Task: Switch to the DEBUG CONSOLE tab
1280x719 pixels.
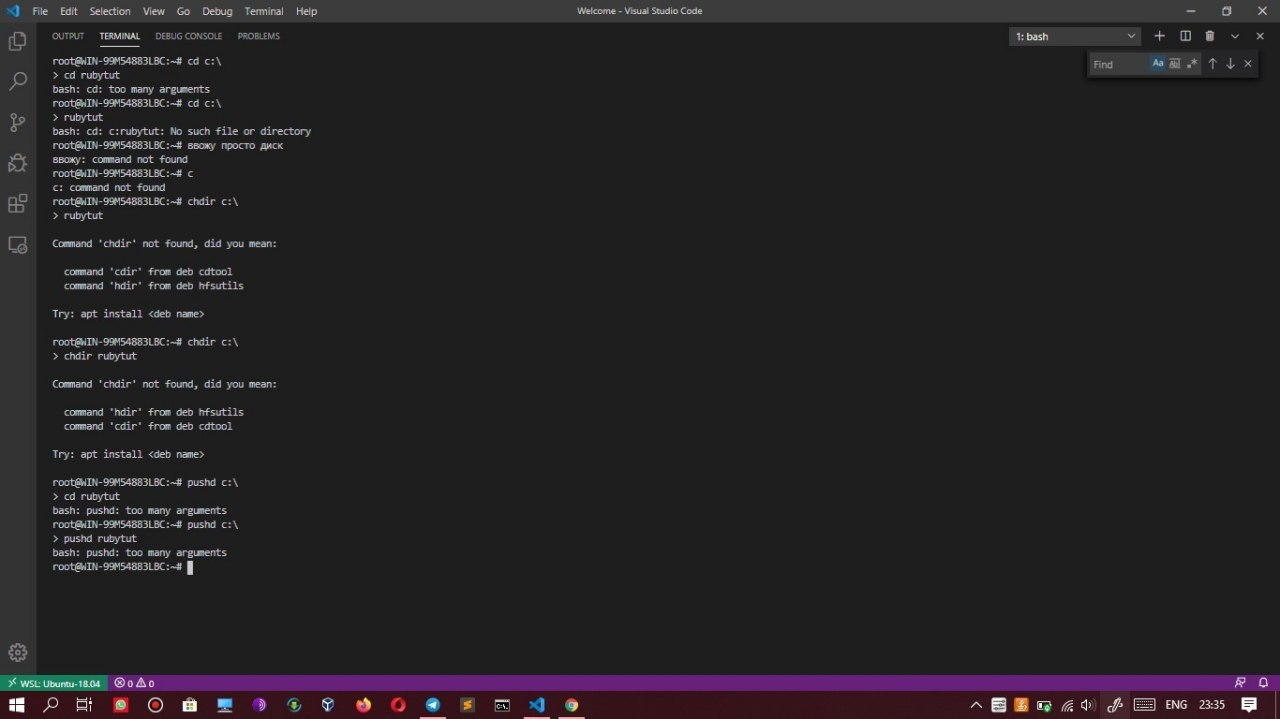Action: pos(189,36)
